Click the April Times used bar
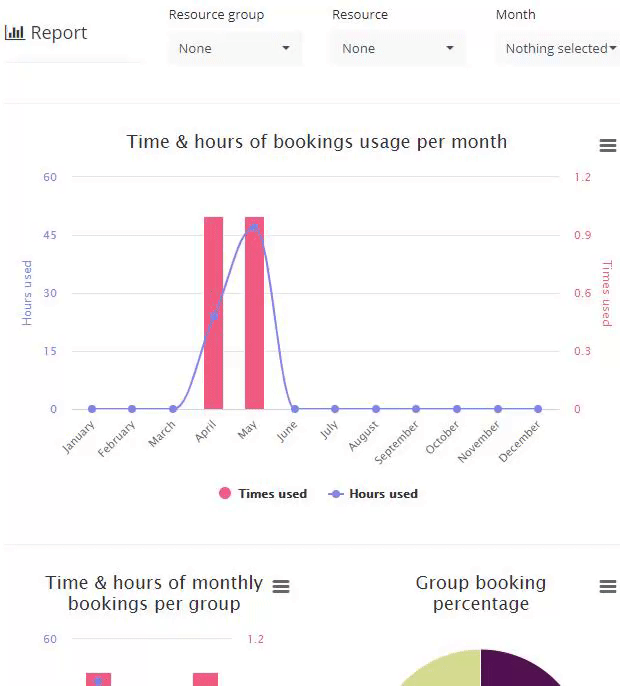This screenshot has width=620, height=686. pyautogui.click(x=214, y=313)
